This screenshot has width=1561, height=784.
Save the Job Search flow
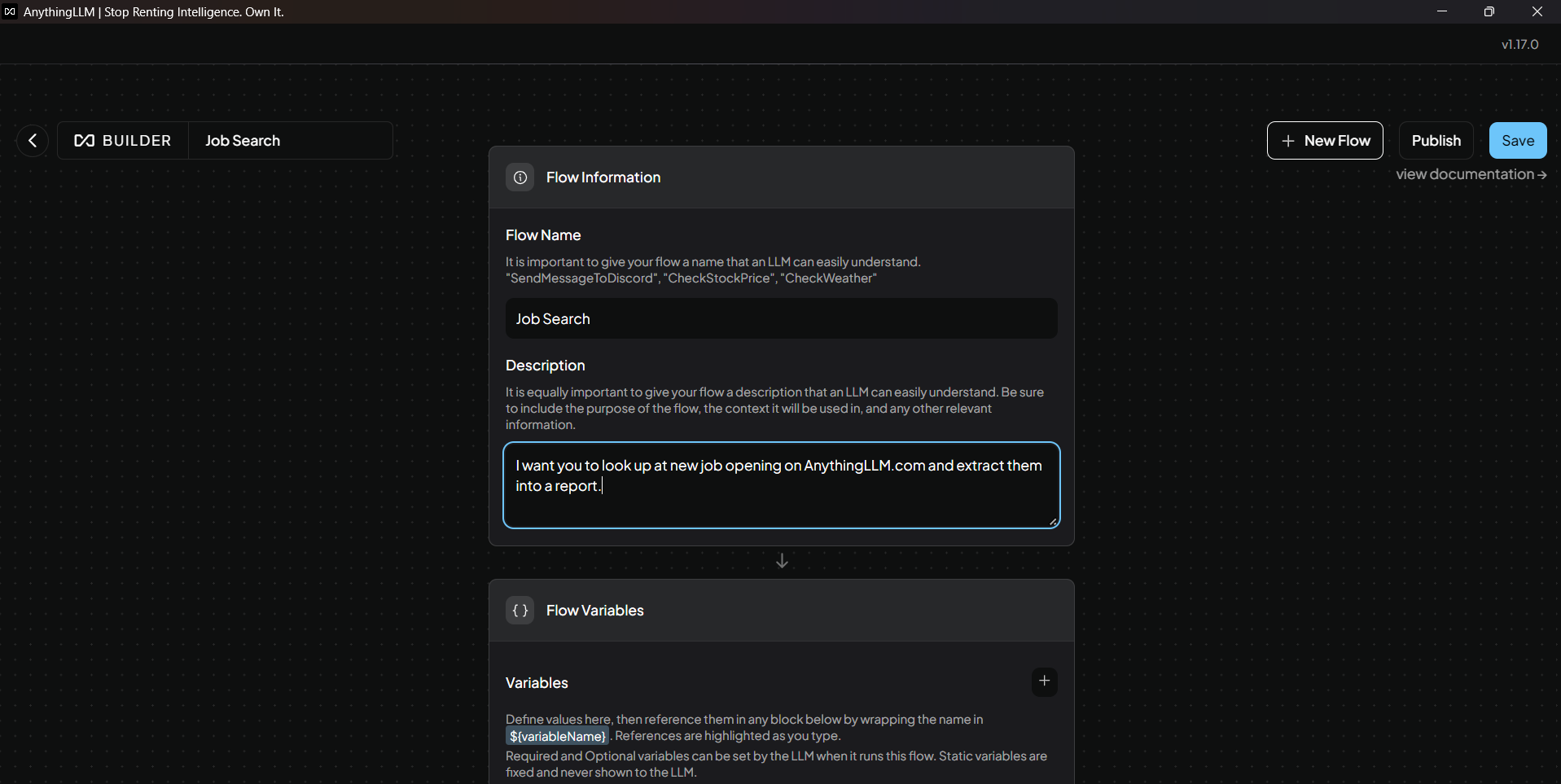click(x=1518, y=141)
